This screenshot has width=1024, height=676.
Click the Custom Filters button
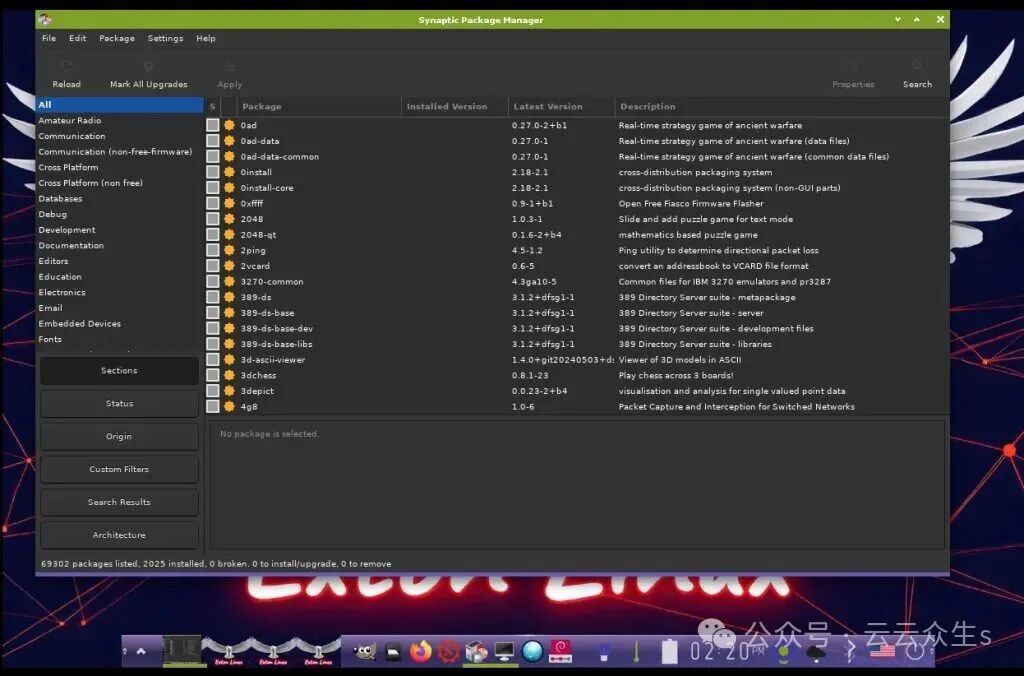click(x=119, y=469)
